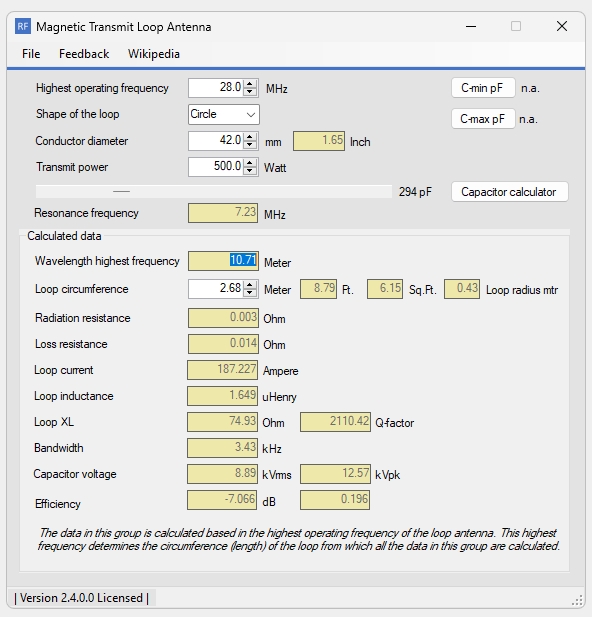The width and height of the screenshot is (592, 617).
Task: Click the C-min pF button
Action: click(483, 88)
